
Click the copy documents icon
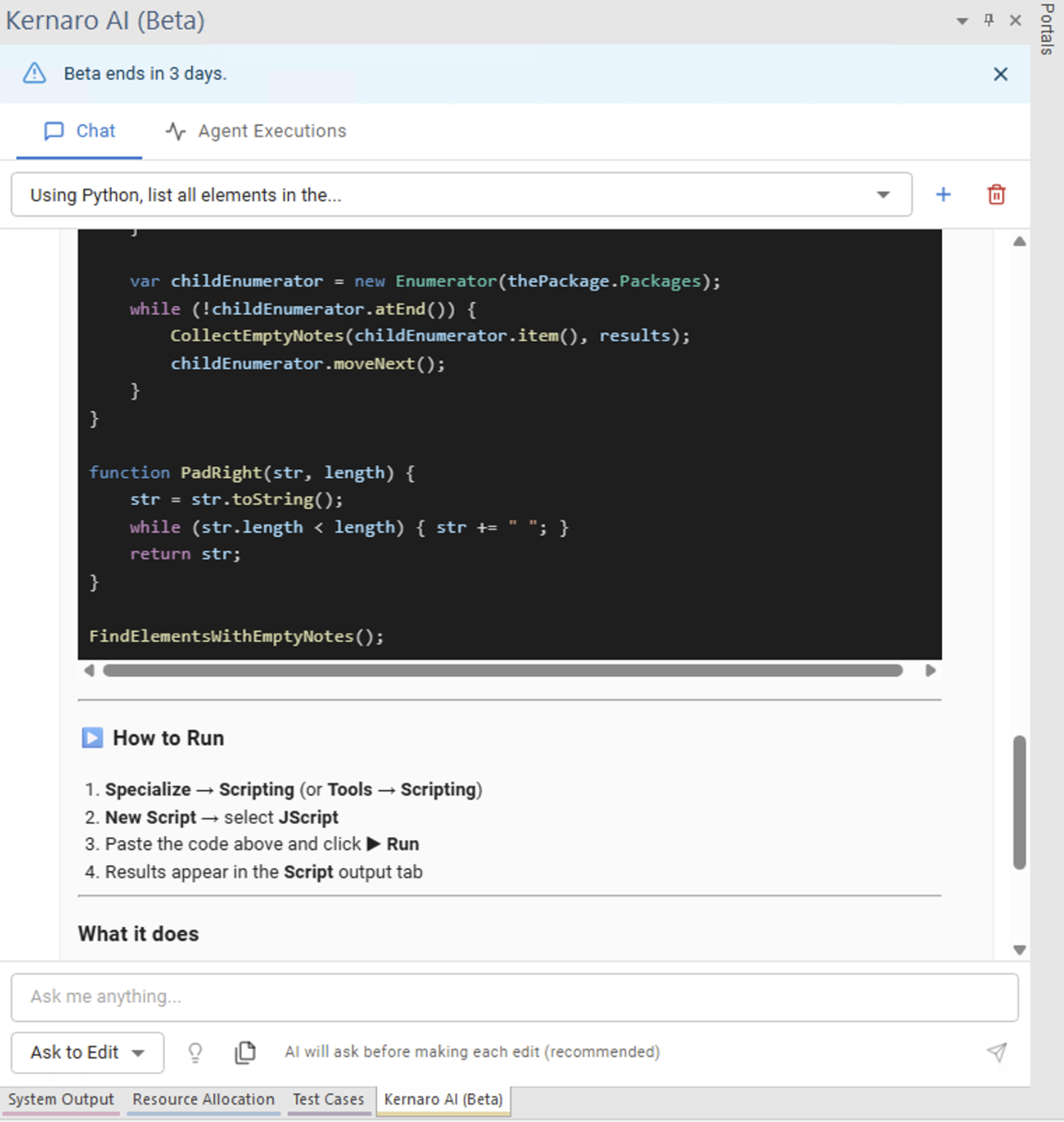(x=245, y=1052)
